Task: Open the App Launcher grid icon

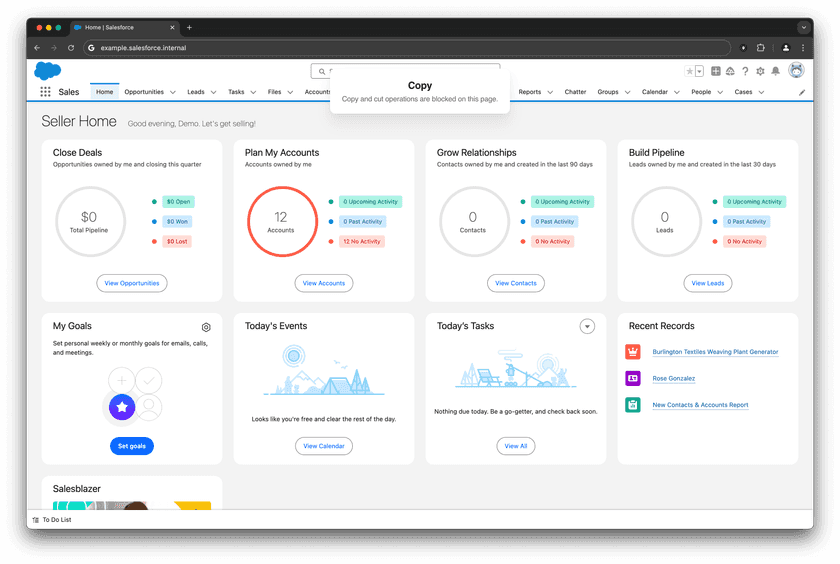Action: [x=45, y=92]
